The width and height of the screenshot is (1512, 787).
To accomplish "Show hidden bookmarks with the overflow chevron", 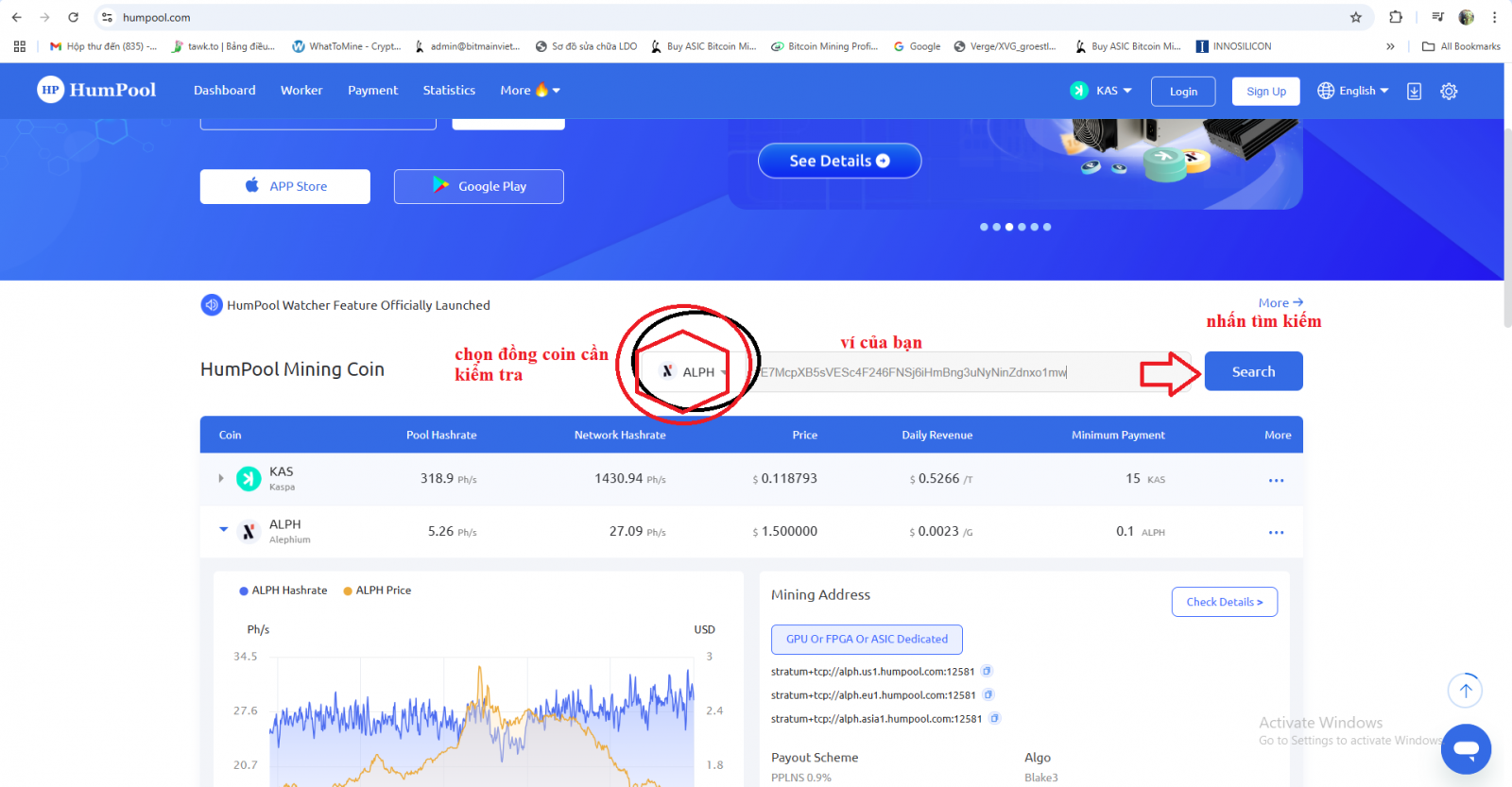I will 1390,46.
